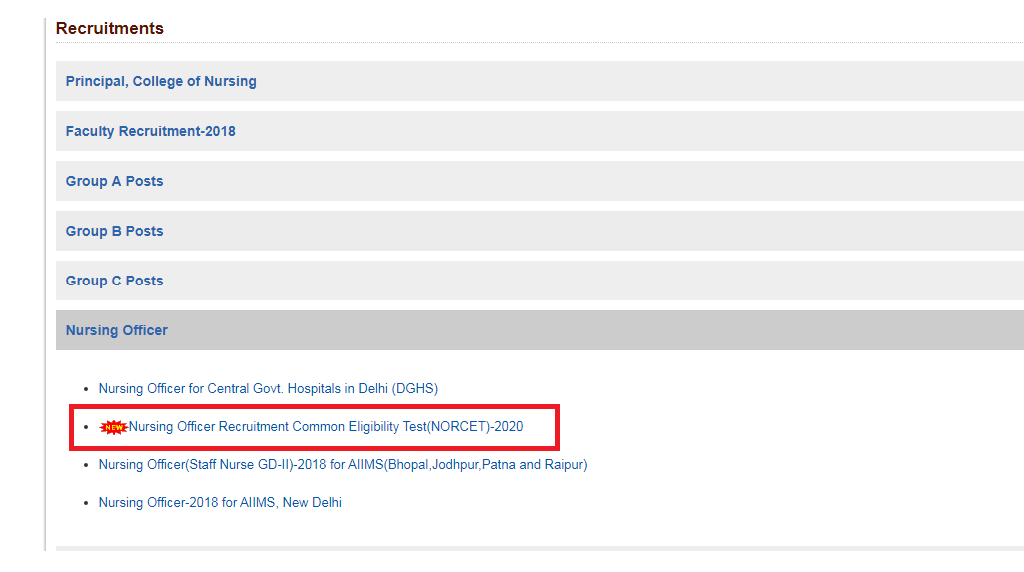The image size is (1024, 572).
Task: Open Nursing Officer for Central Govt. Hospitals link
Action: (x=268, y=389)
